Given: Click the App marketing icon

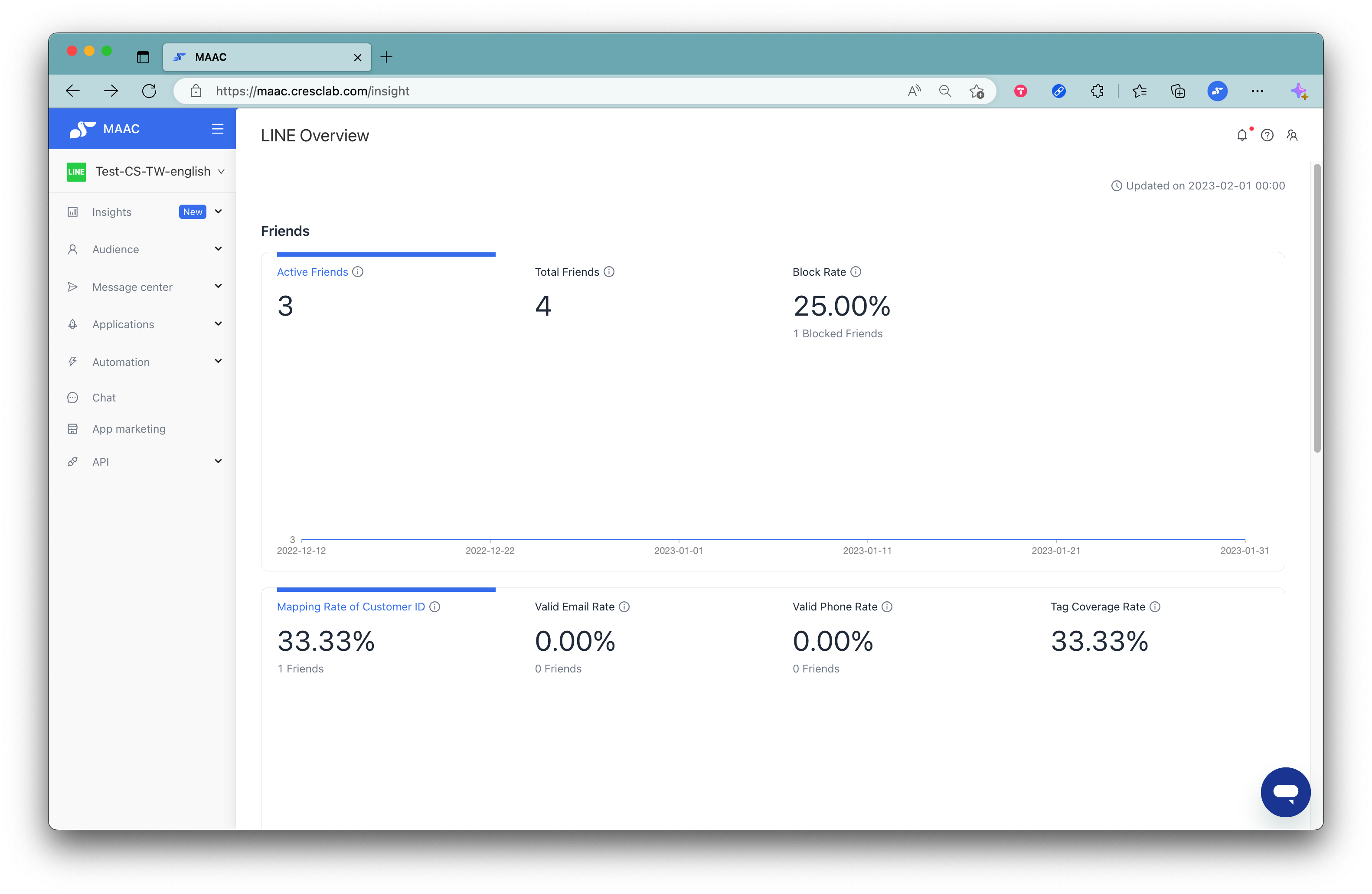Looking at the screenshot, I should 73,428.
